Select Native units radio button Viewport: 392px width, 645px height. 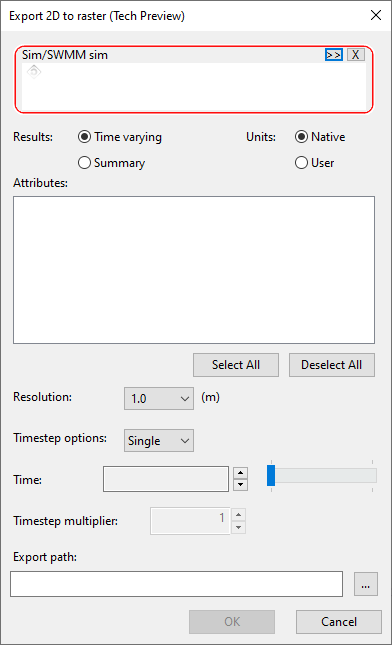tap(320, 137)
